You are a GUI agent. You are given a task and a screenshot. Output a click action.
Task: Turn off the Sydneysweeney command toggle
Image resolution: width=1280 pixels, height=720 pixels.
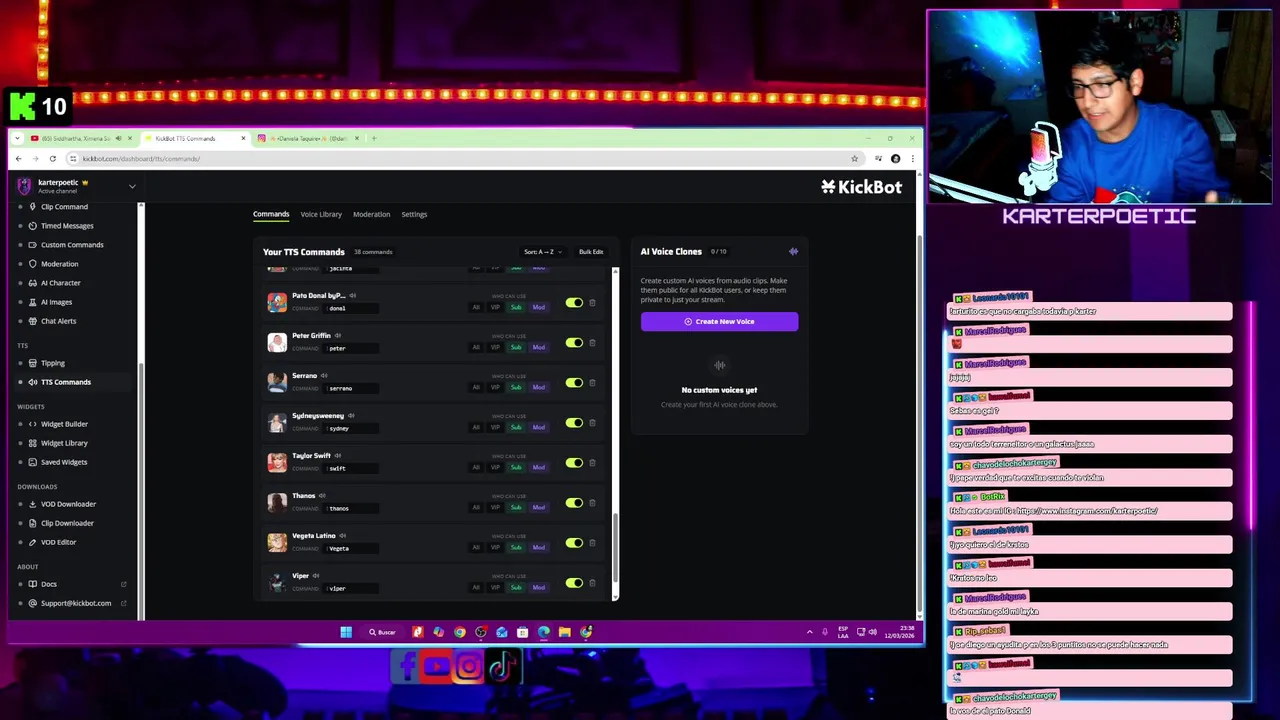pyautogui.click(x=574, y=422)
